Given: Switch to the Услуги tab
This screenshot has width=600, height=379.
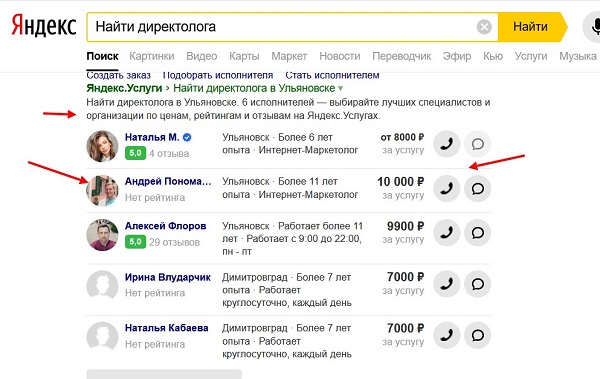Looking at the screenshot, I should coord(531,56).
